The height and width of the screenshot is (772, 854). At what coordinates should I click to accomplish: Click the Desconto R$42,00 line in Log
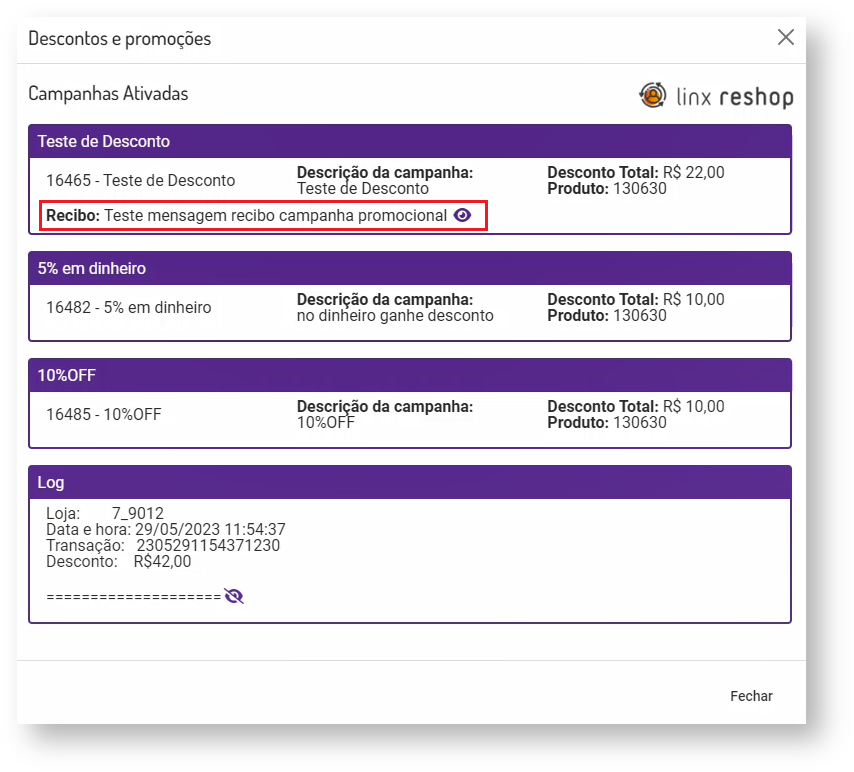tap(119, 562)
